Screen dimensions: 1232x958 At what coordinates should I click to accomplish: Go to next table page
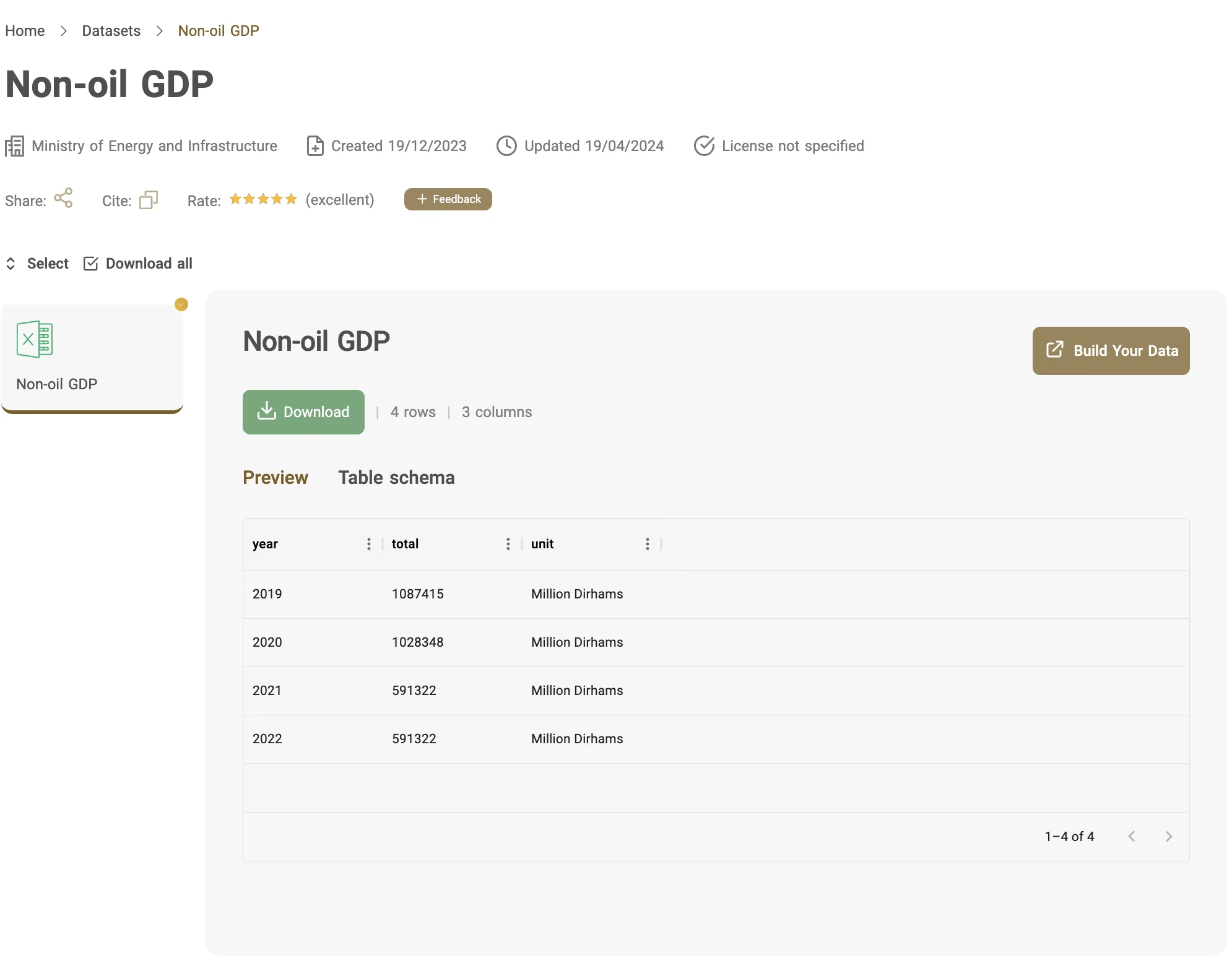click(1168, 837)
